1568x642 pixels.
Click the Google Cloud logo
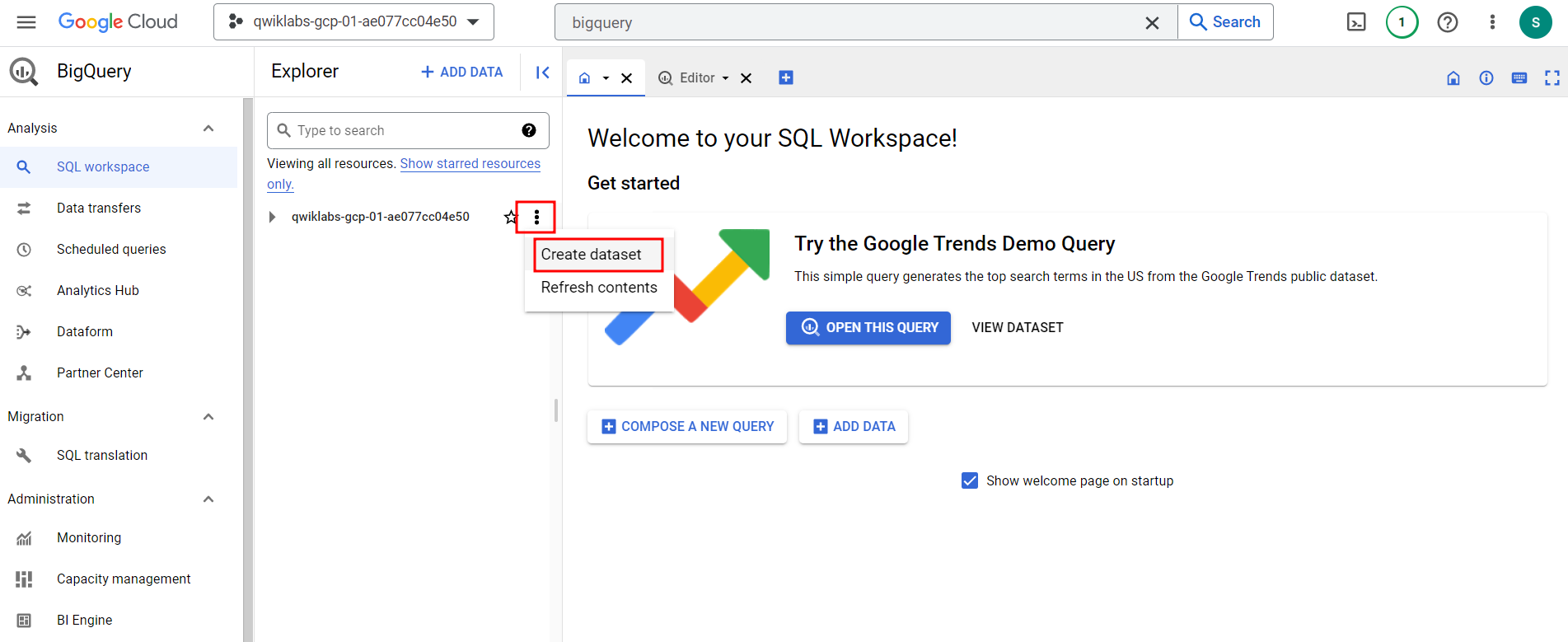(118, 22)
